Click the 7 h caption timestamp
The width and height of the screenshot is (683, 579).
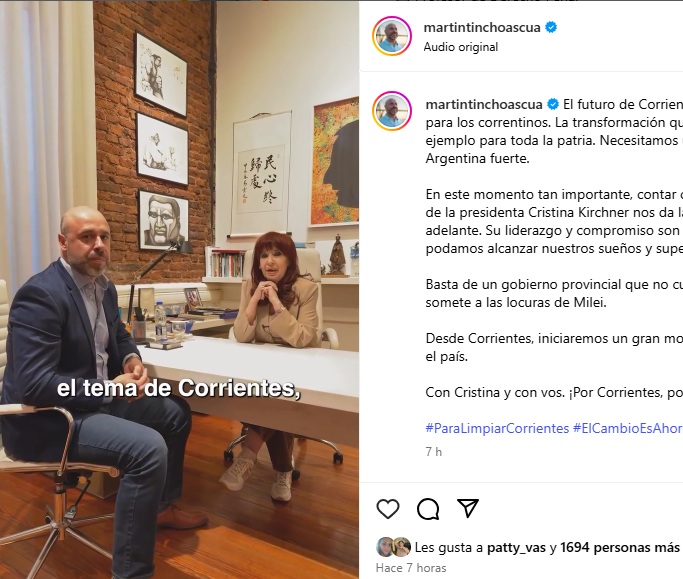tap(433, 452)
